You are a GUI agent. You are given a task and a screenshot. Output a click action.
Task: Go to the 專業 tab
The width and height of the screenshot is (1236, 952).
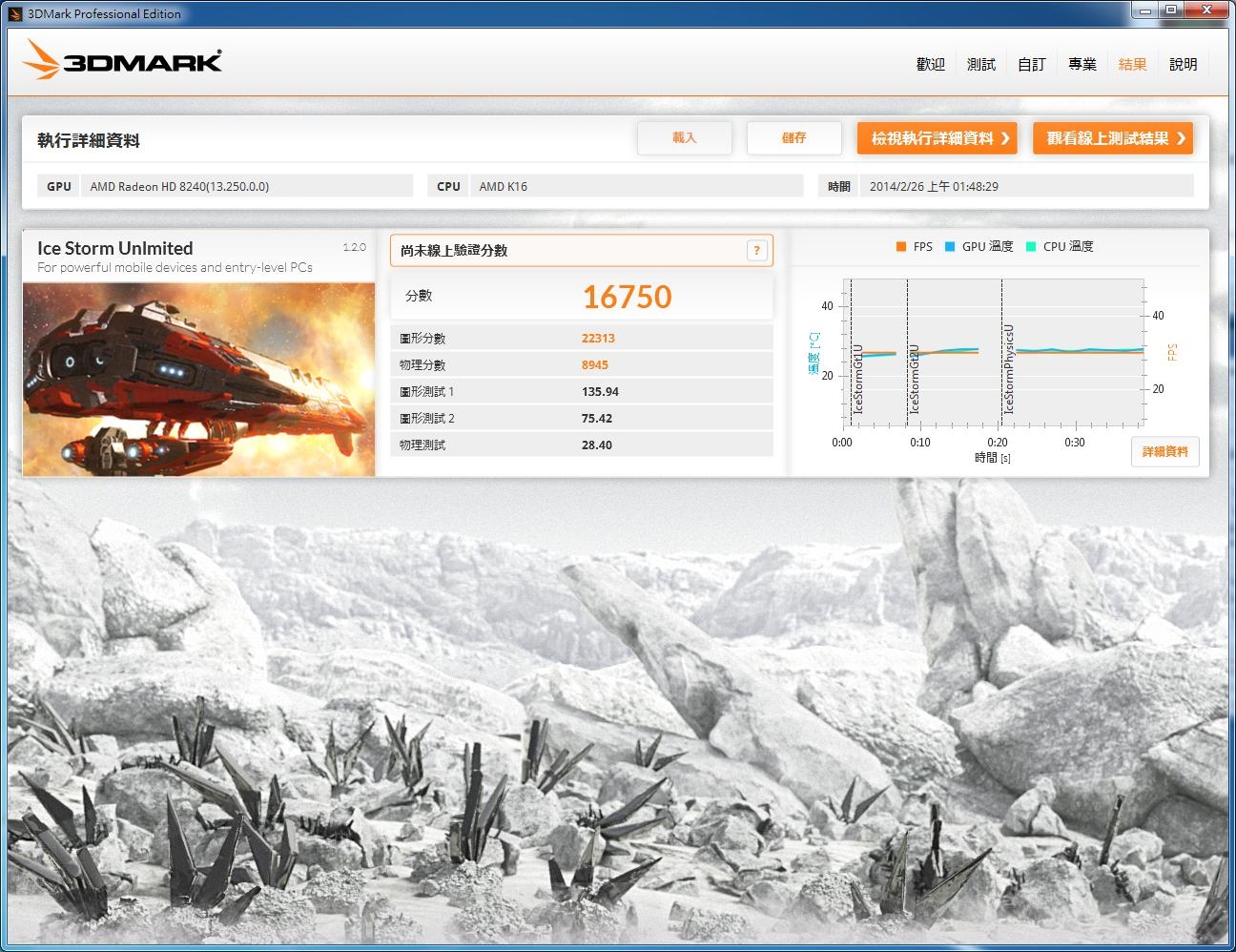click(x=1082, y=64)
